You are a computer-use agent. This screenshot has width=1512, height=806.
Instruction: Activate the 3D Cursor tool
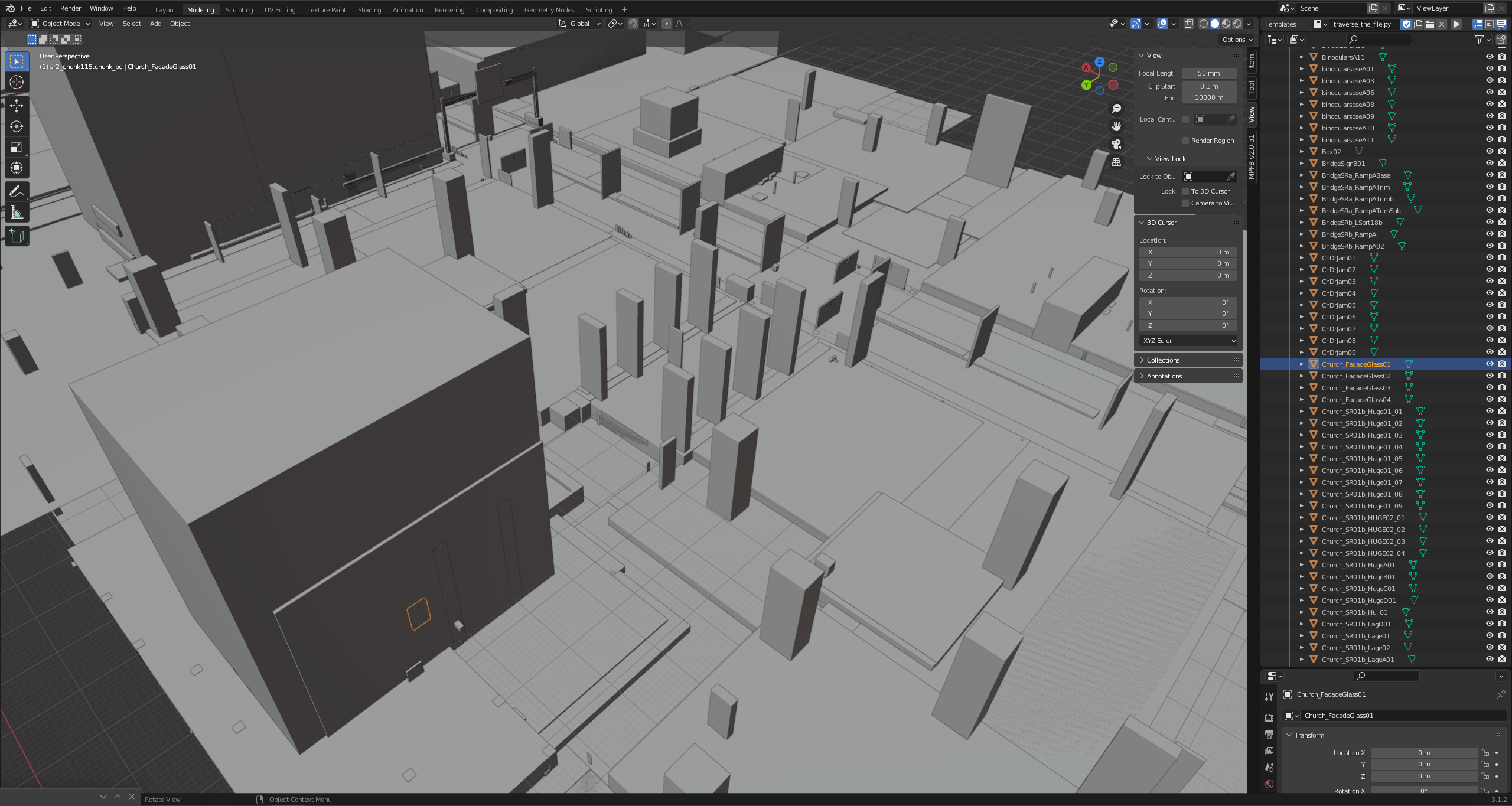[17, 83]
